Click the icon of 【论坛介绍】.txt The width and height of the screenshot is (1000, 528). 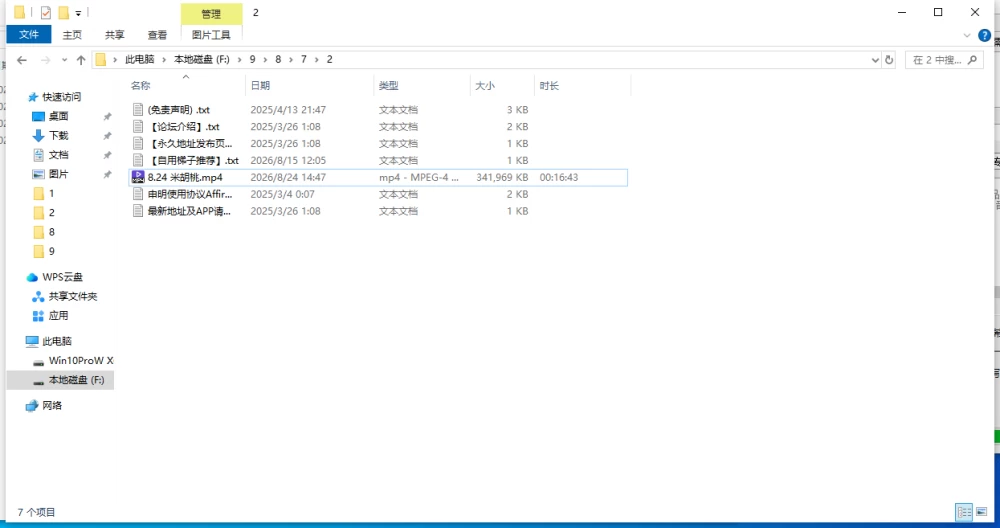(x=138, y=127)
